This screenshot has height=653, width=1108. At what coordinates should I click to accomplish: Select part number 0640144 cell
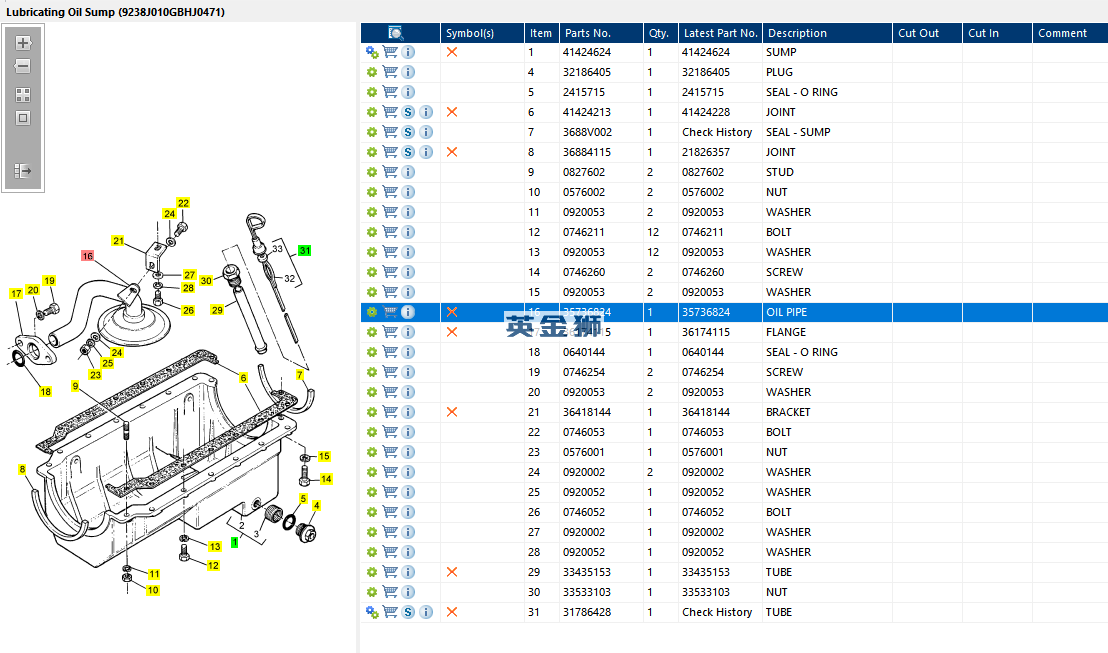point(584,352)
